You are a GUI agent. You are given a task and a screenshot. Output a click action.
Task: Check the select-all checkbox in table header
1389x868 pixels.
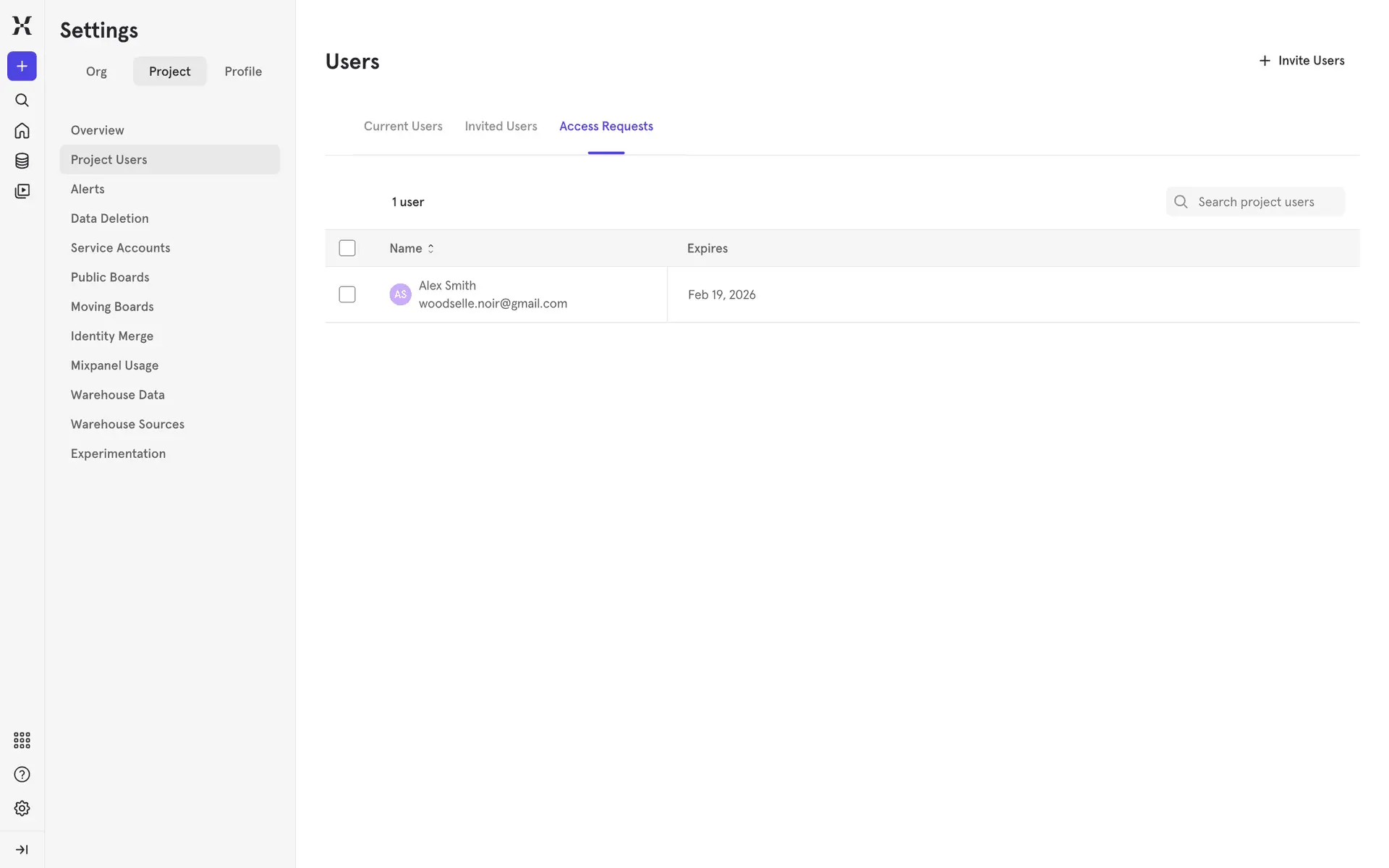(347, 248)
